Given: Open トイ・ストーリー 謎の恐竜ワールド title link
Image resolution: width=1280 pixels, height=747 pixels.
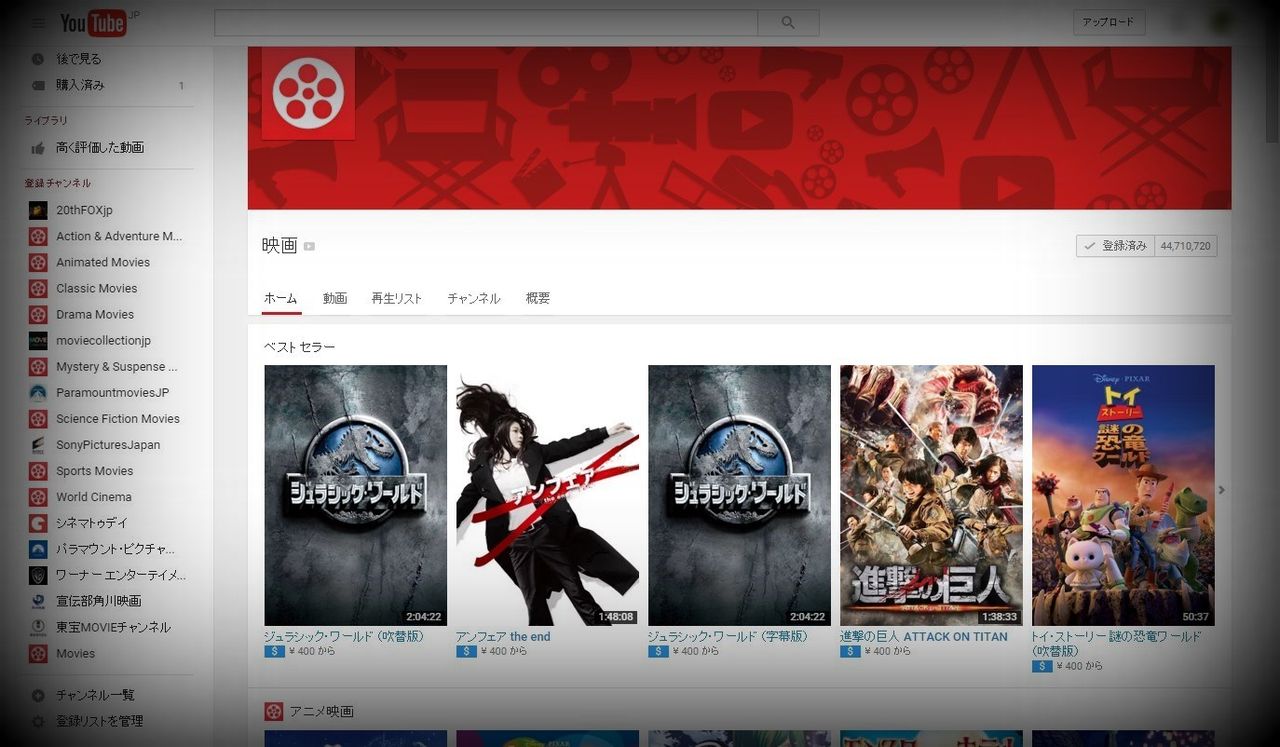Looking at the screenshot, I should [1117, 643].
